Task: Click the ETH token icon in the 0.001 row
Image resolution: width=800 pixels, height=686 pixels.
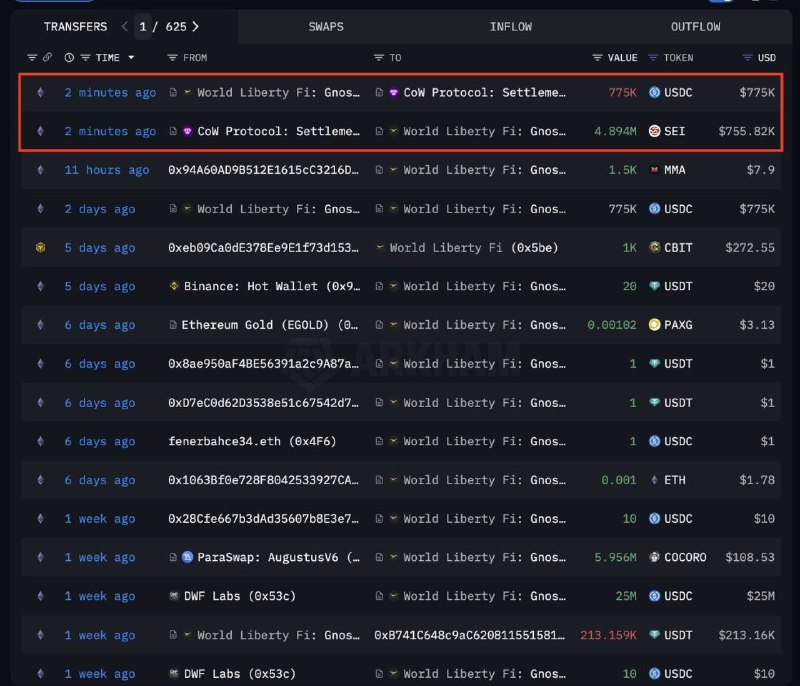Action: (x=654, y=480)
